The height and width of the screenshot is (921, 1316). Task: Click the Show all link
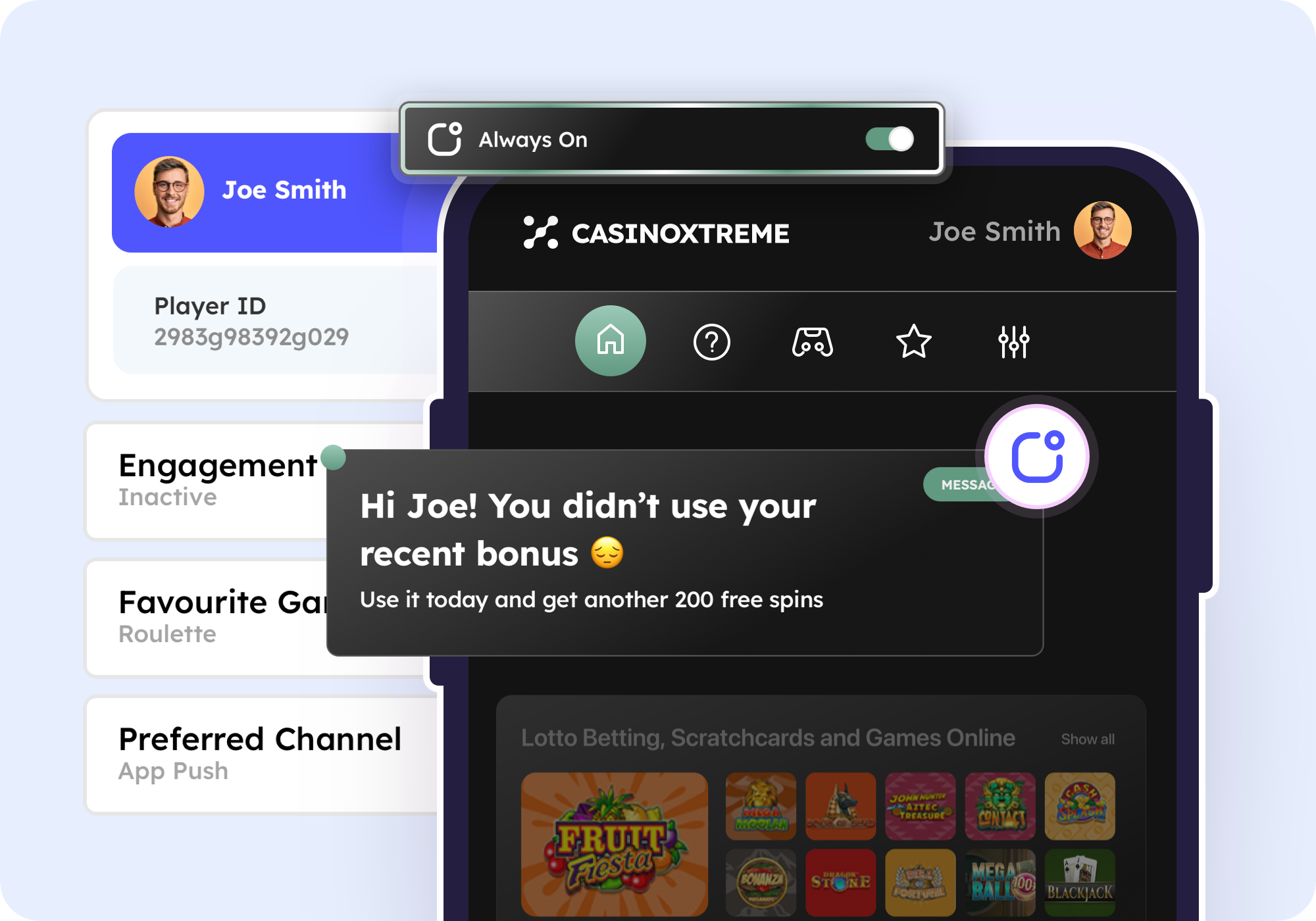point(1088,739)
